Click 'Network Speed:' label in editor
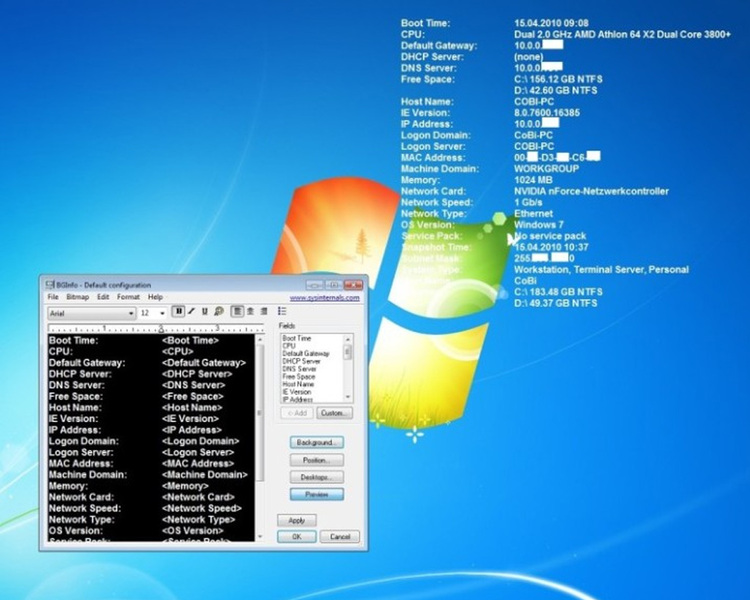Viewport: 750px width, 600px height. pyautogui.click(x=85, y=508)
